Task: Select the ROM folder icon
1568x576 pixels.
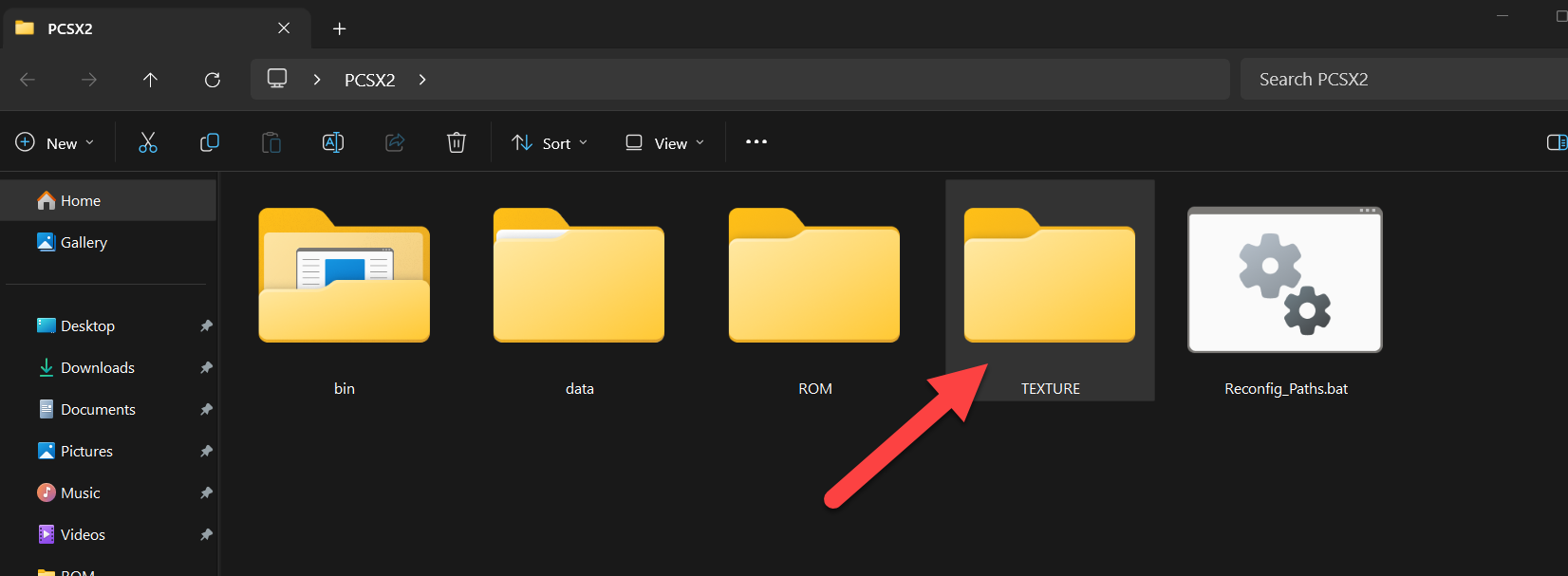Action: click(814, 275)
